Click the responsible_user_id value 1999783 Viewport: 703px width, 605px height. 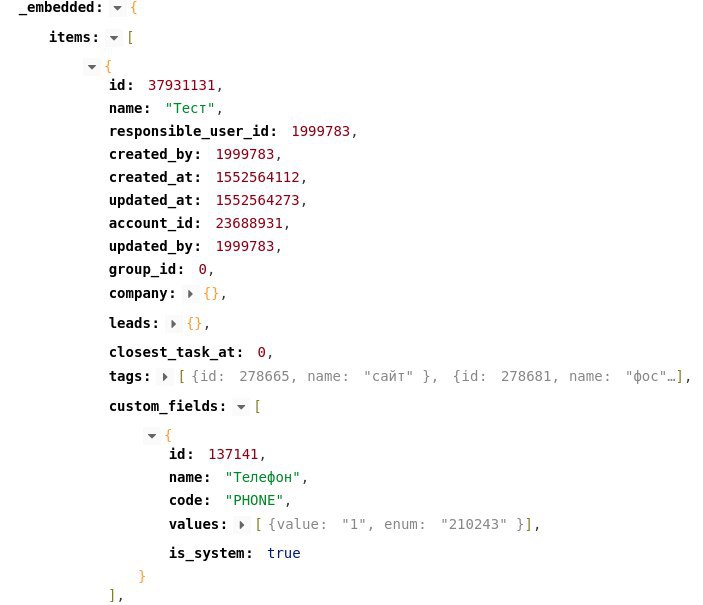pyautogui.click(x=321, y=131)
